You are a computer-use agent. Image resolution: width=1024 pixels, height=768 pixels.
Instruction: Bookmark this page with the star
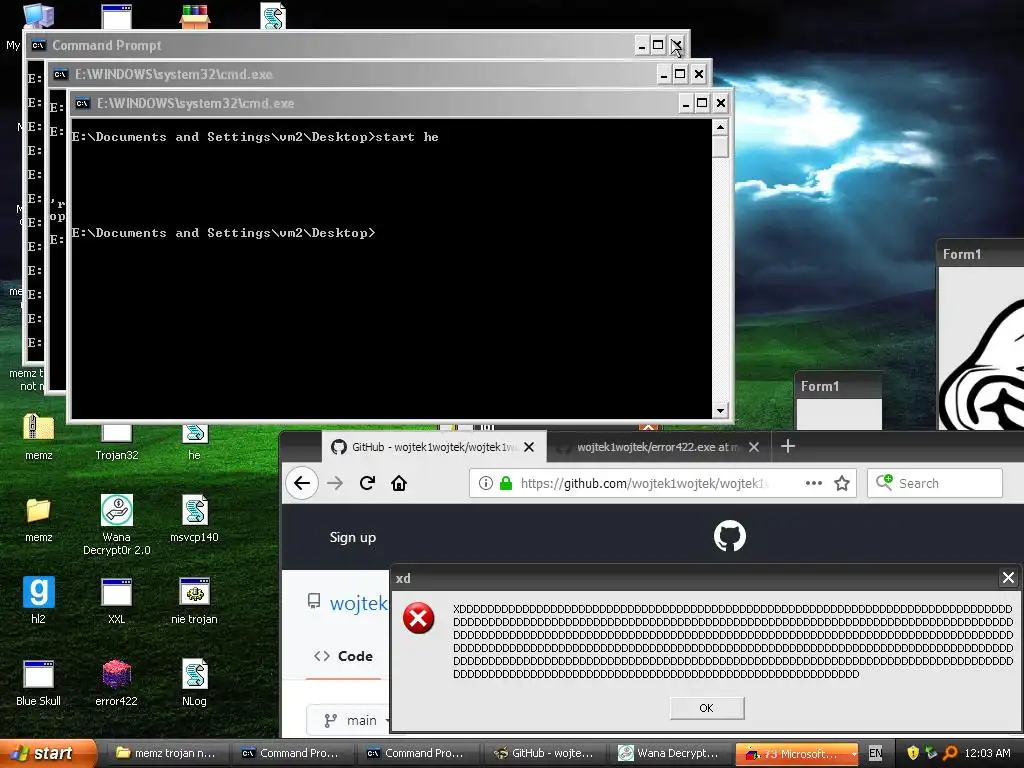[842, 483]
